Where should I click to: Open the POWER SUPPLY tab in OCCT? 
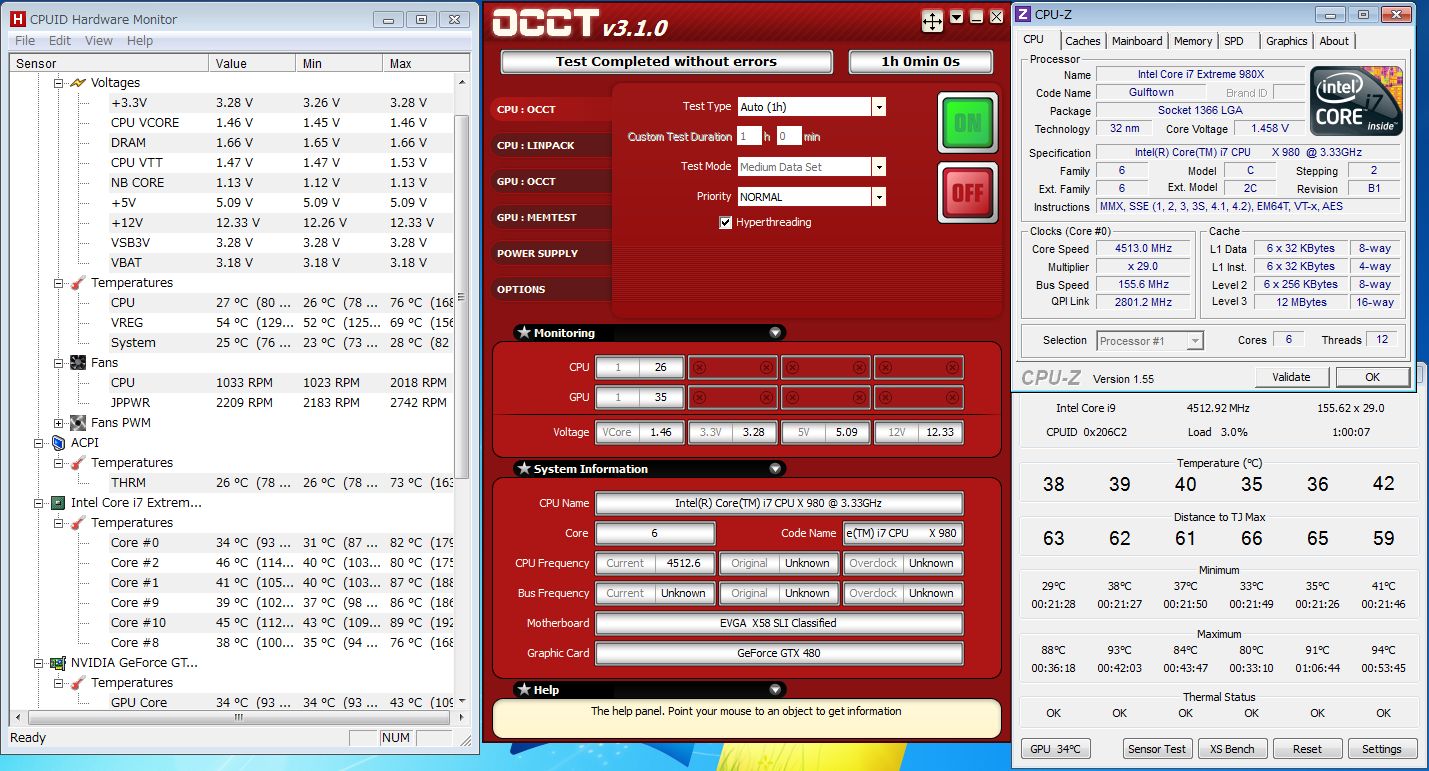pos(550,254)
